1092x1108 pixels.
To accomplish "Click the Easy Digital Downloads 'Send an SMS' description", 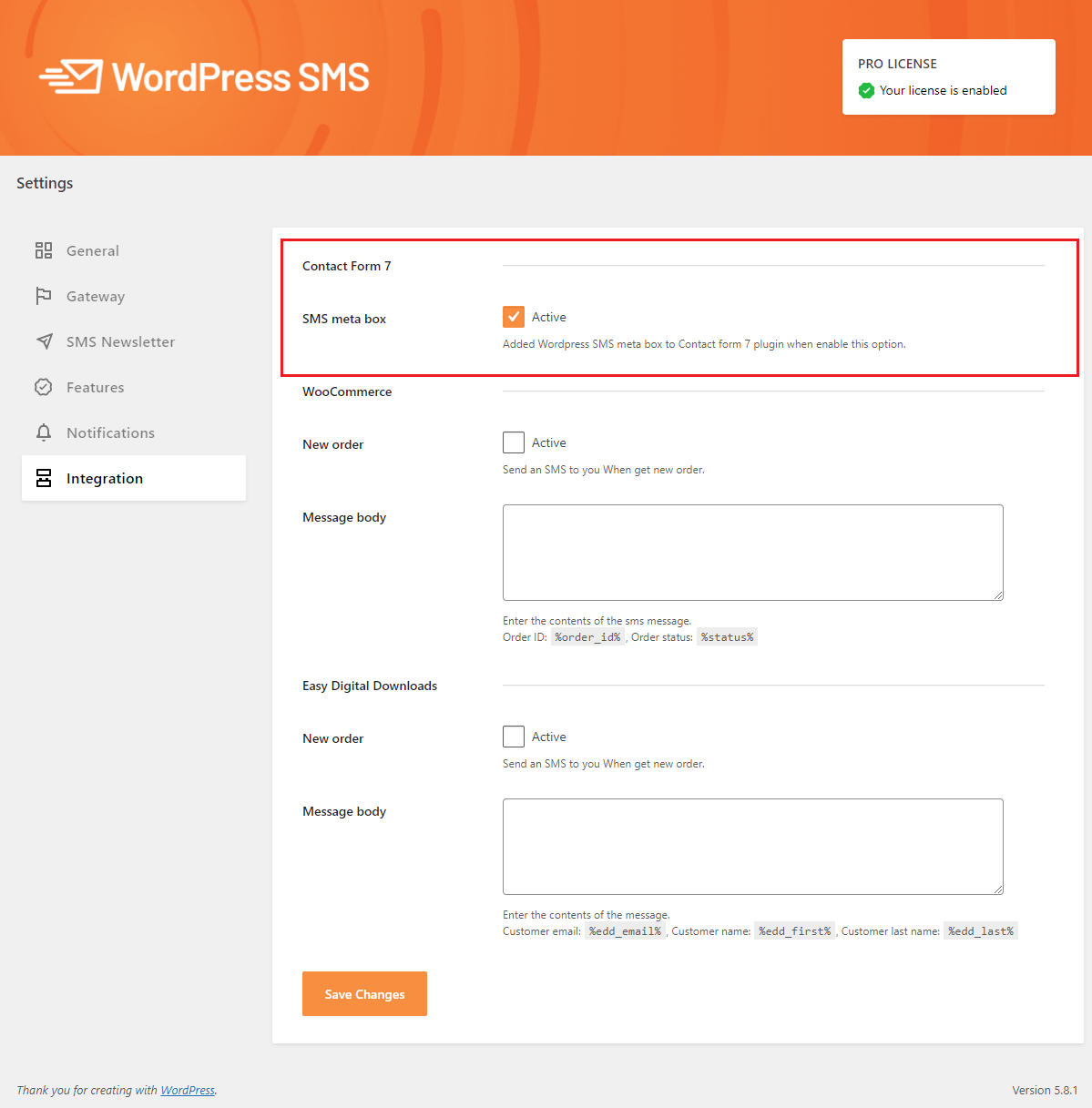I will 604,764.
